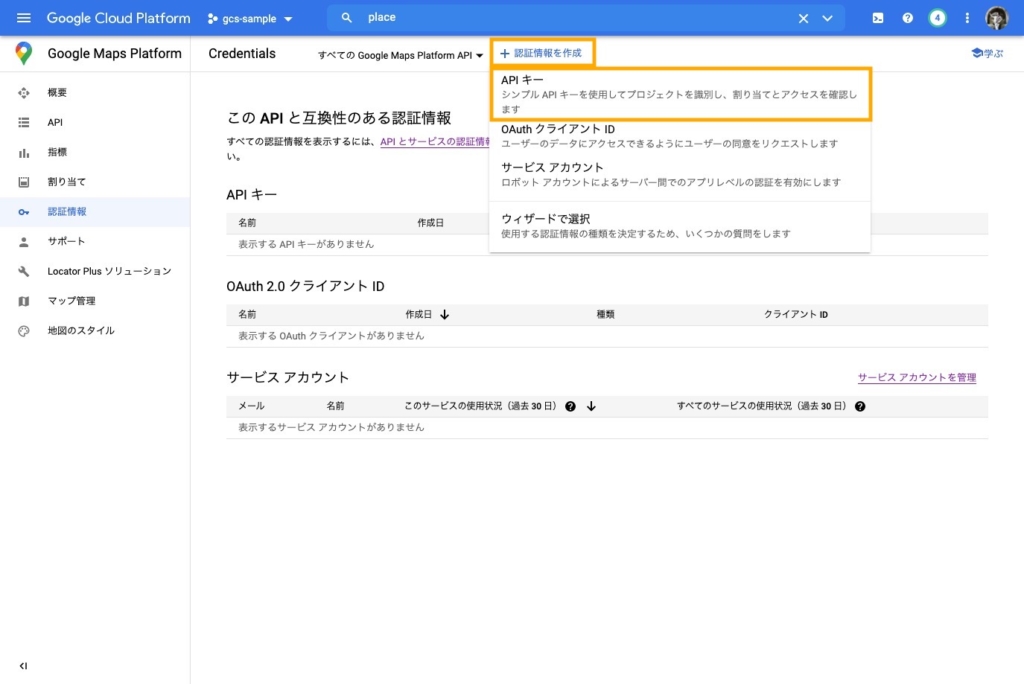The height and width of the screenshot is (684, 1024).
Task: Open the 学ぶ learn panel
Action: click(x=987, y=54)
